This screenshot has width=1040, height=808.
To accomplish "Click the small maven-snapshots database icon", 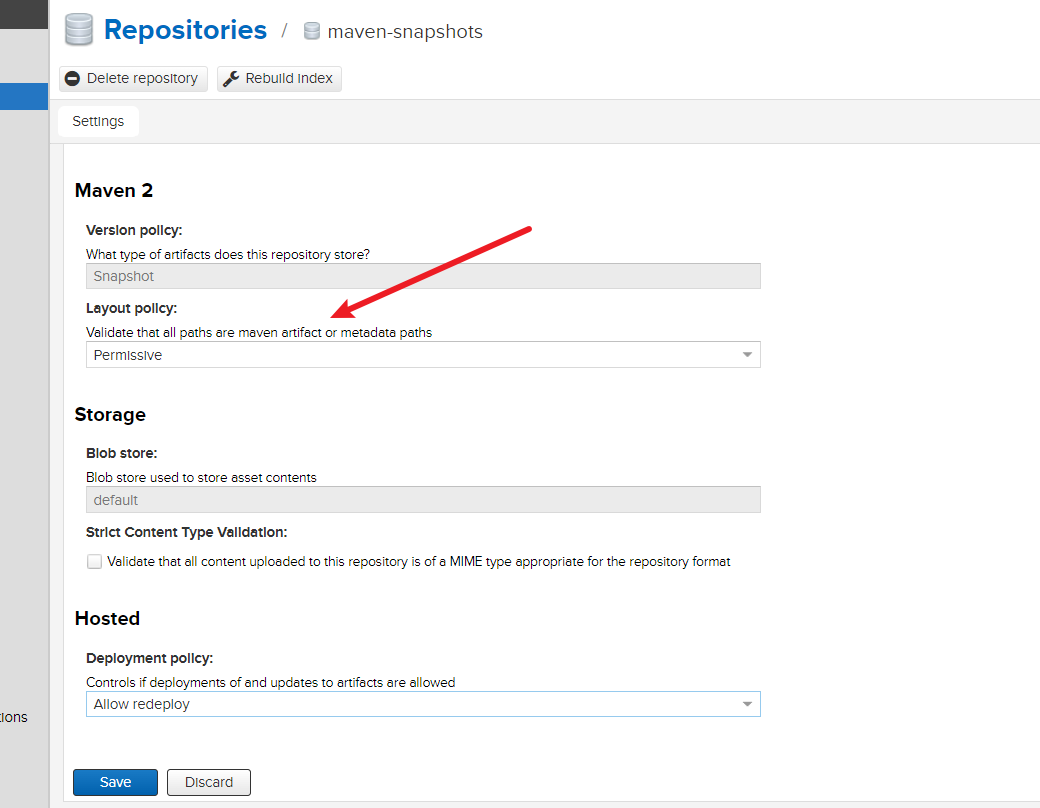I will (312, 32).
